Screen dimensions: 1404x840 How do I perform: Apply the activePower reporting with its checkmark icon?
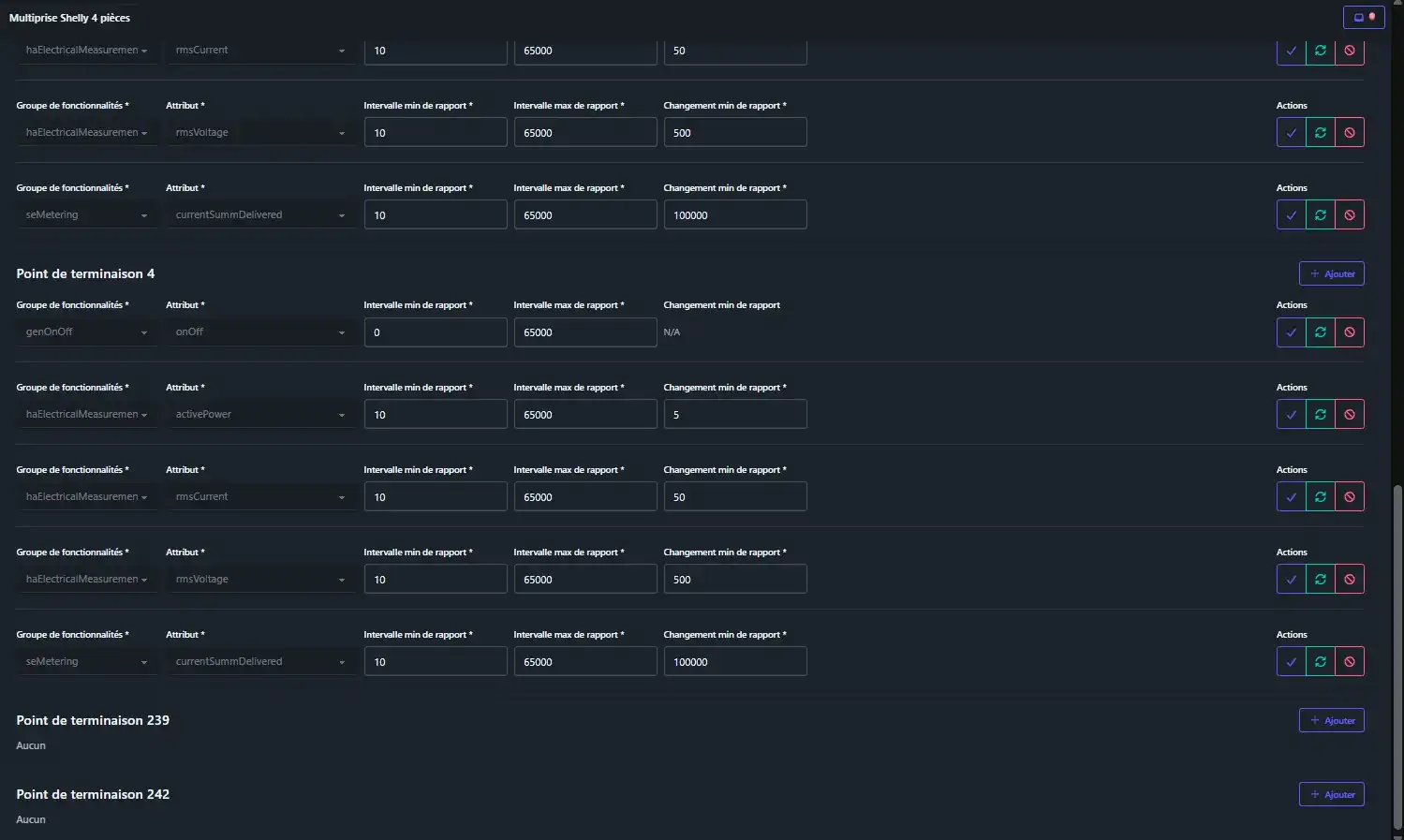1291,415
